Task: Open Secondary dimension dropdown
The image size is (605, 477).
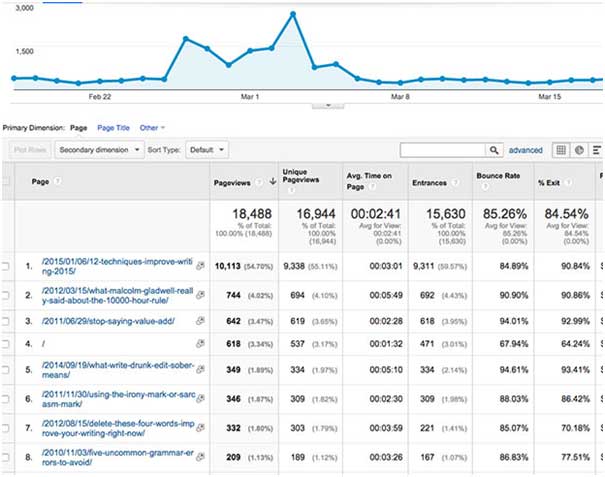Action: [99, 150]
